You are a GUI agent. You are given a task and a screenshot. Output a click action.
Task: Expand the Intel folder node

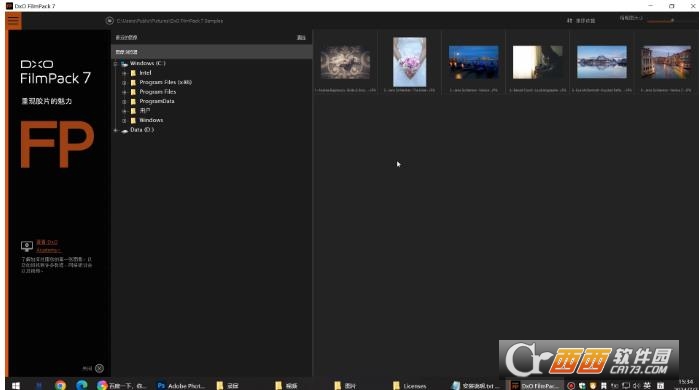124,73
